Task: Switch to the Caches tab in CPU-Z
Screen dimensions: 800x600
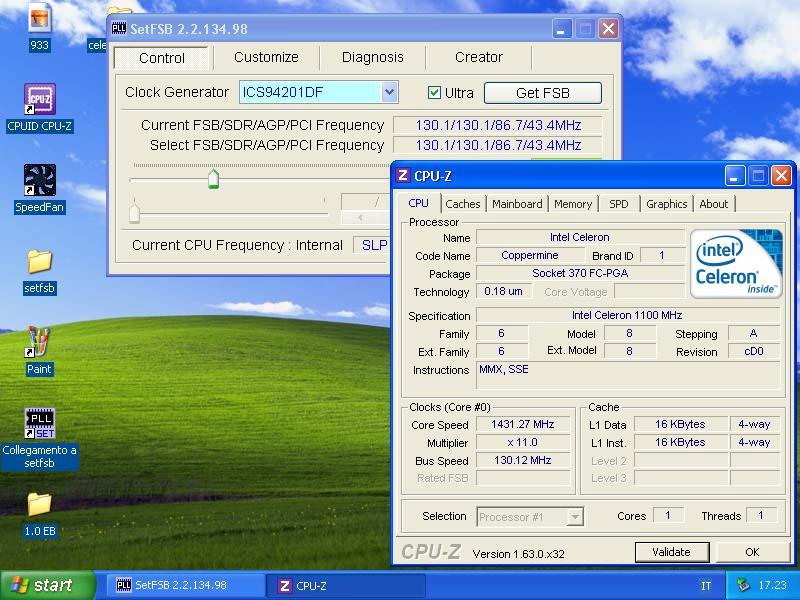Action: click(x=463, y=204)
